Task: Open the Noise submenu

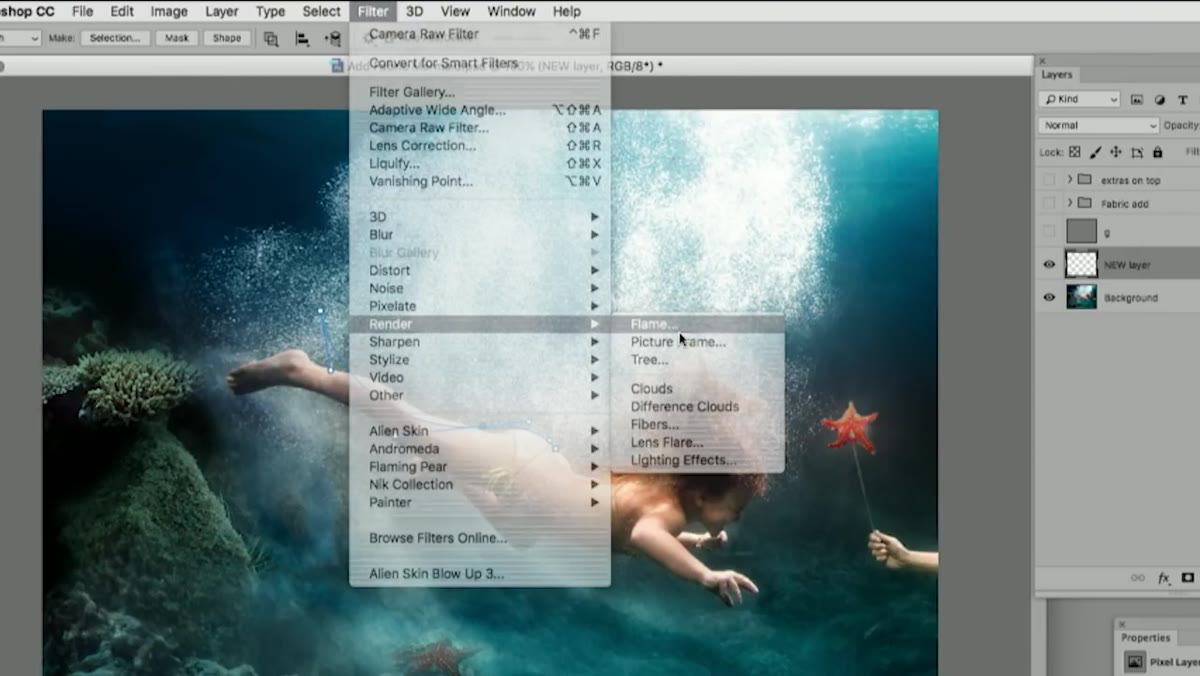Action: click(480, 288)
